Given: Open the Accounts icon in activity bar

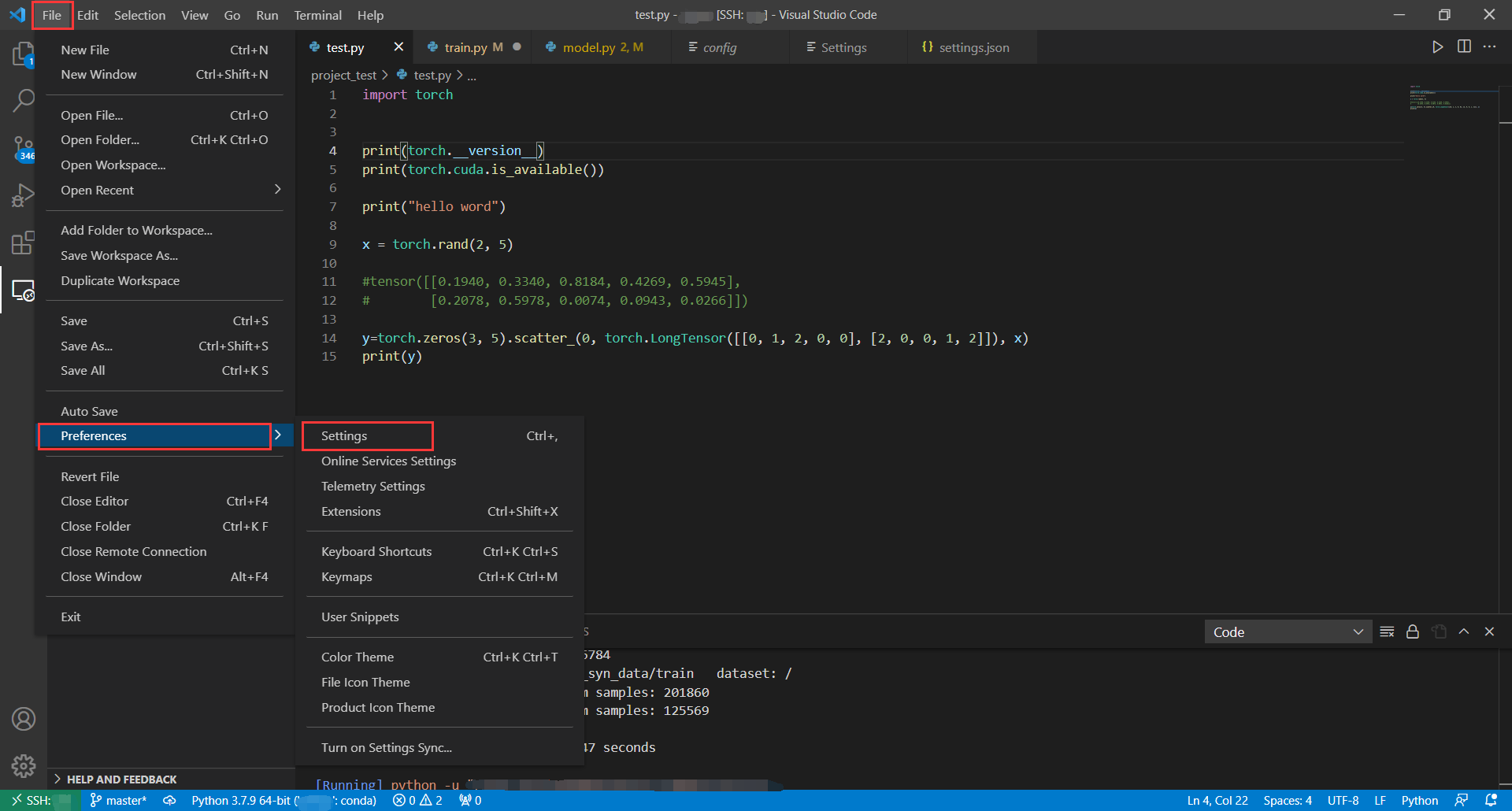Looking at the screenshot, I should [24, 719].
